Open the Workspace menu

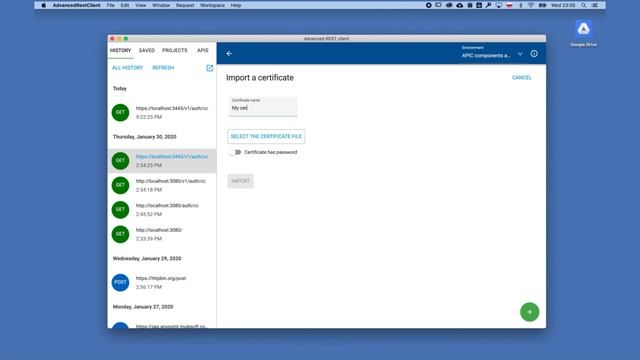tap(212, 5)
